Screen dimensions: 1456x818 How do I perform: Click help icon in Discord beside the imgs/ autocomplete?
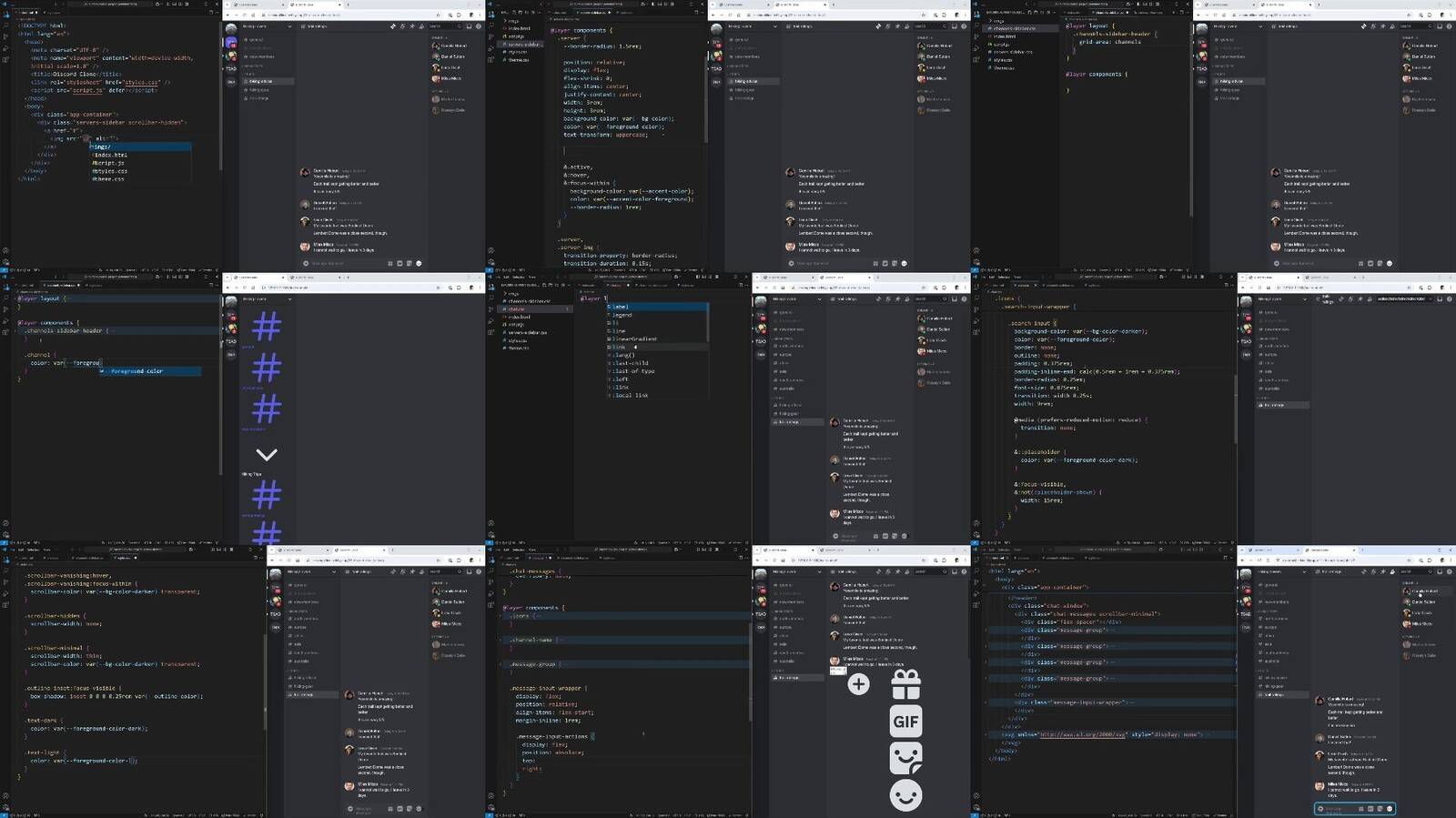pyautogui.click(x=479, y=26)
